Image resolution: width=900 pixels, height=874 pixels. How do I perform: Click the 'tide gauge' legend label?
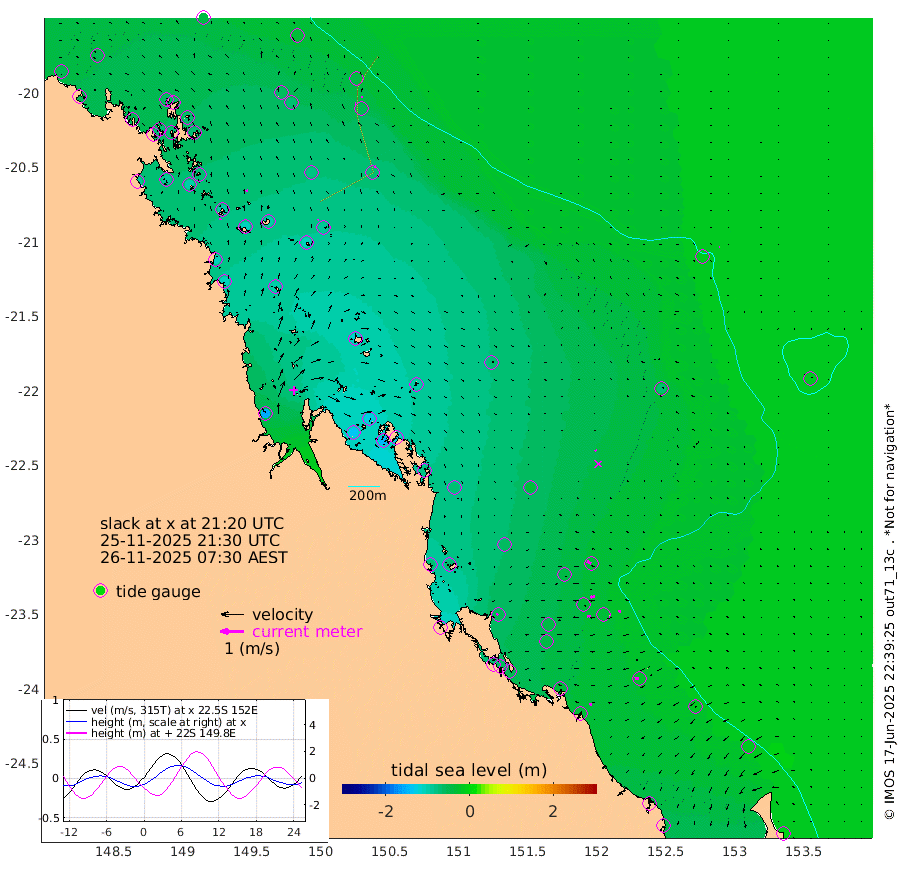coord(158,592)
